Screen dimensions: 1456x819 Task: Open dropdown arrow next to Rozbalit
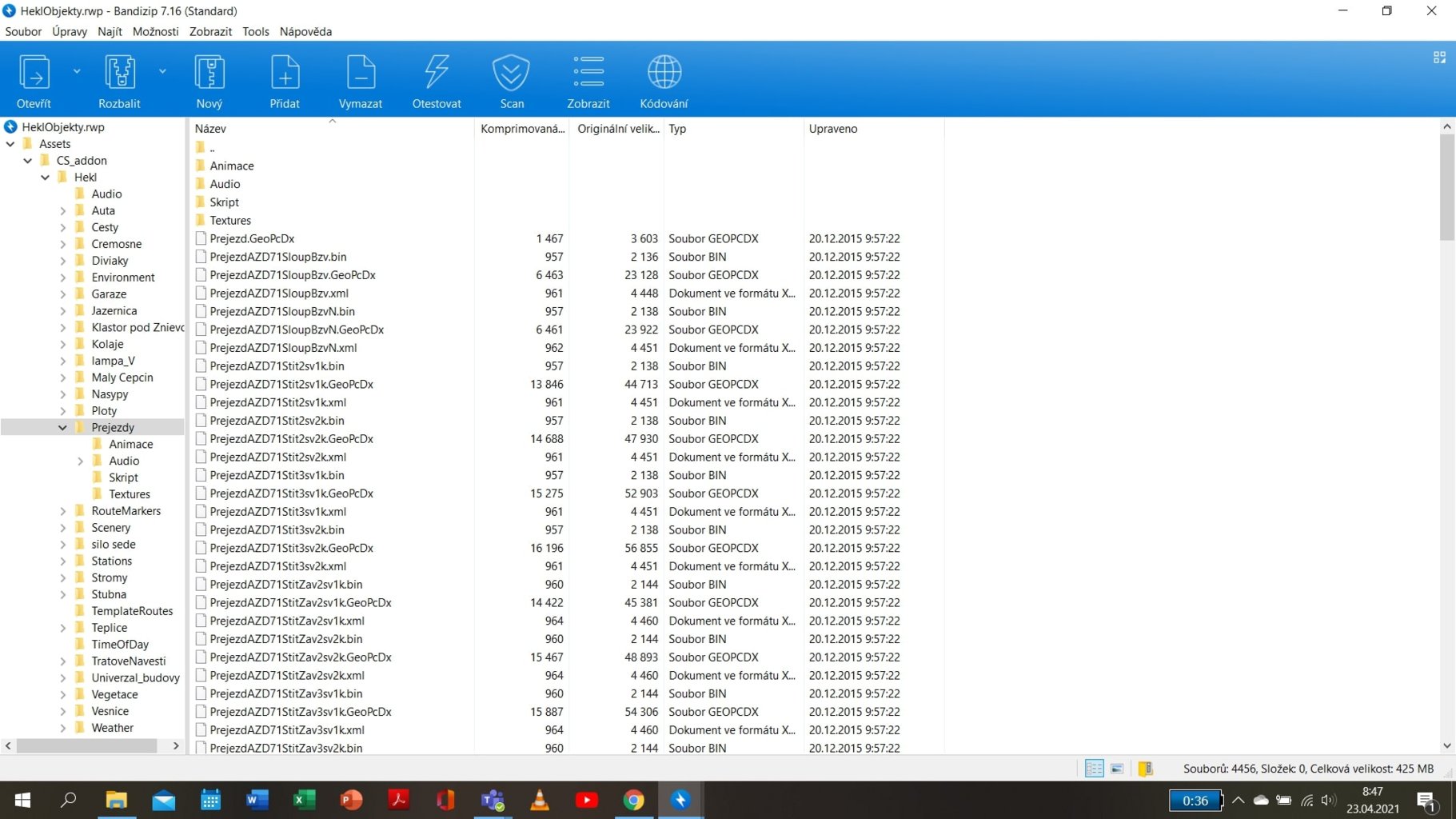click(162, 71)
